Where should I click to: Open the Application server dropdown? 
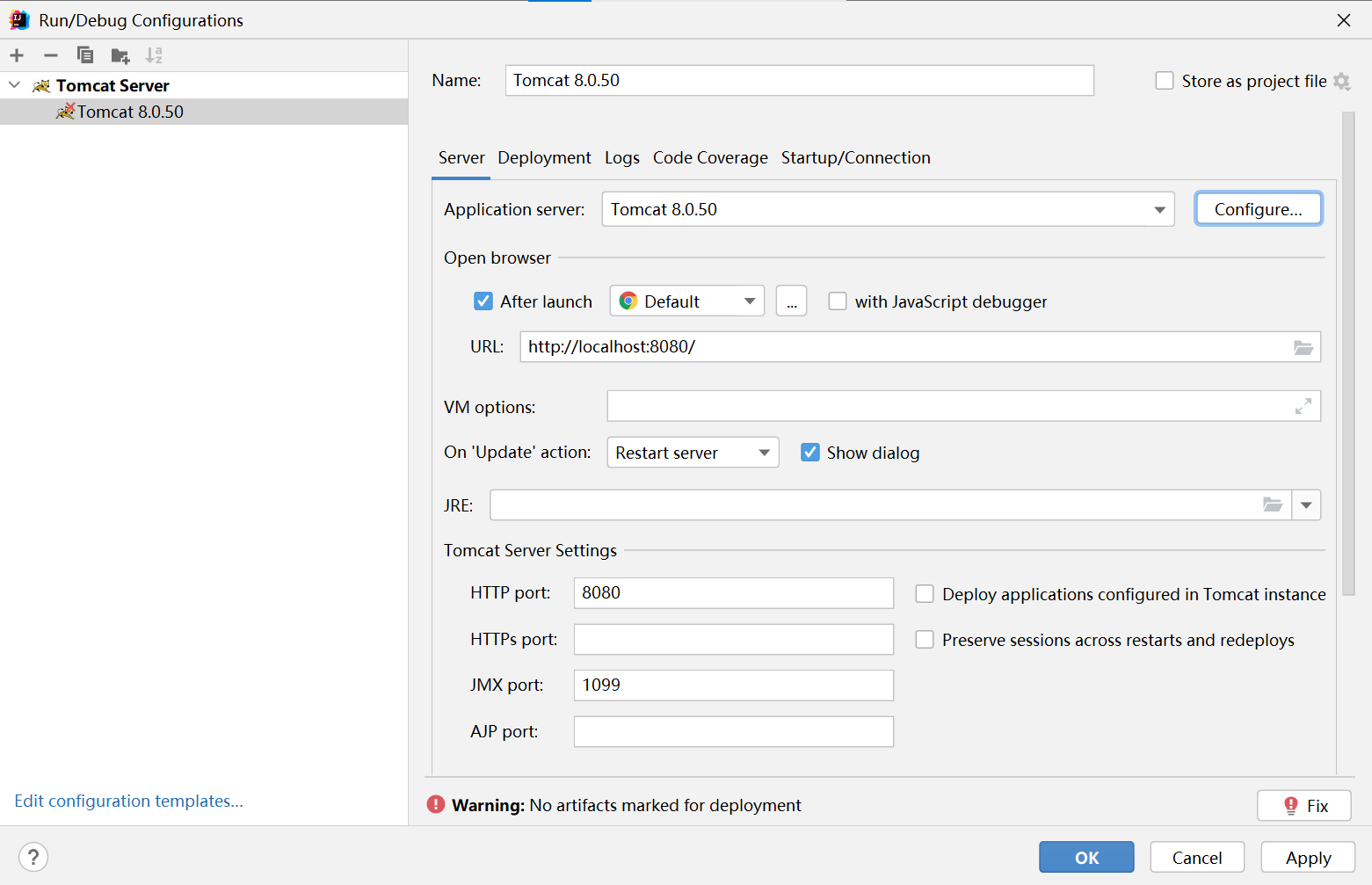[x=1159, y=210]
